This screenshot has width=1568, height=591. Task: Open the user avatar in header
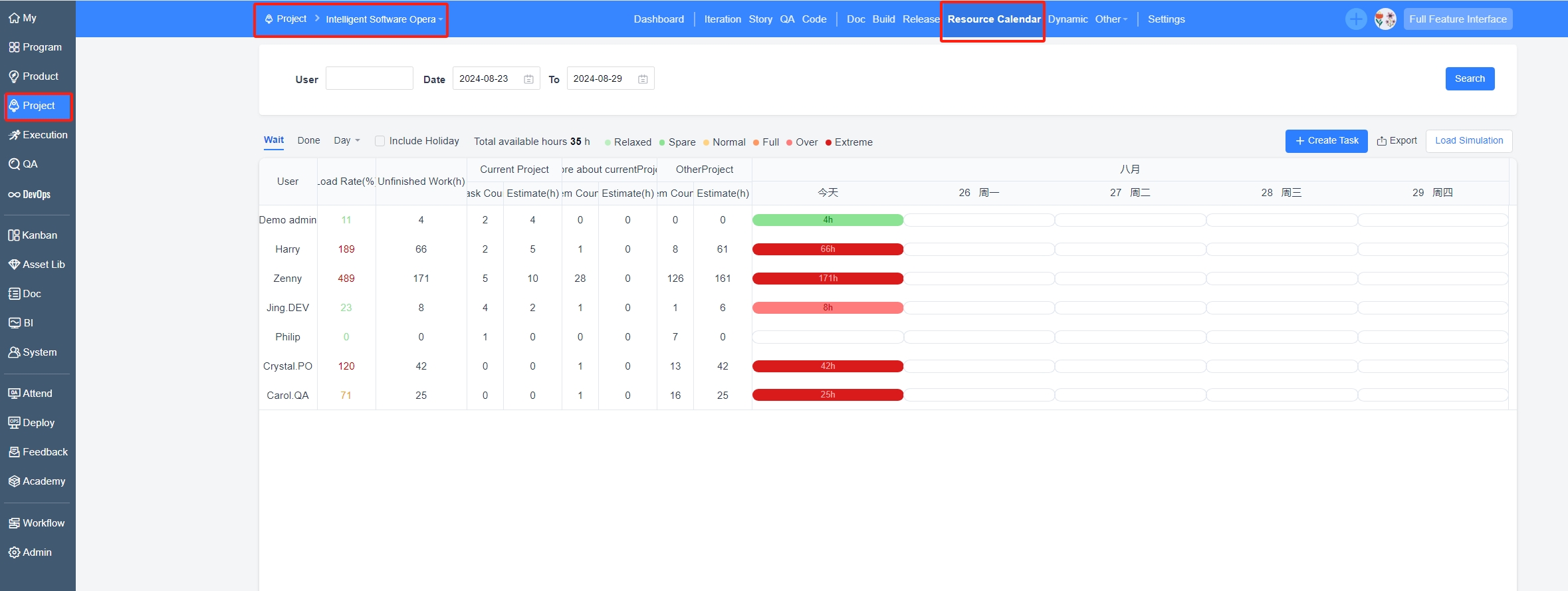click(1385, 19)
